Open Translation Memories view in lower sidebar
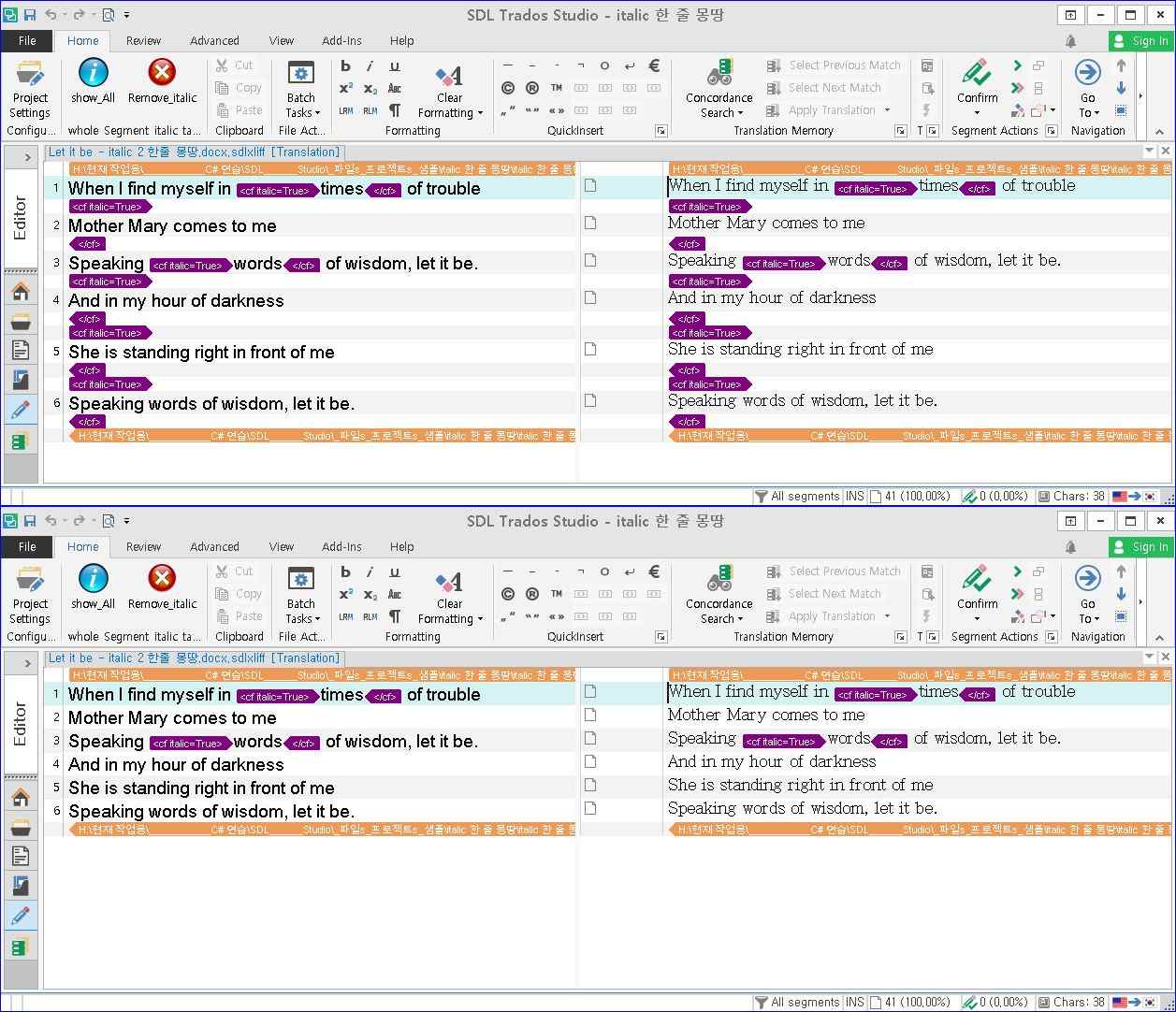Viewport: 1176px width, 1012px height. click(x=20, y=946)
